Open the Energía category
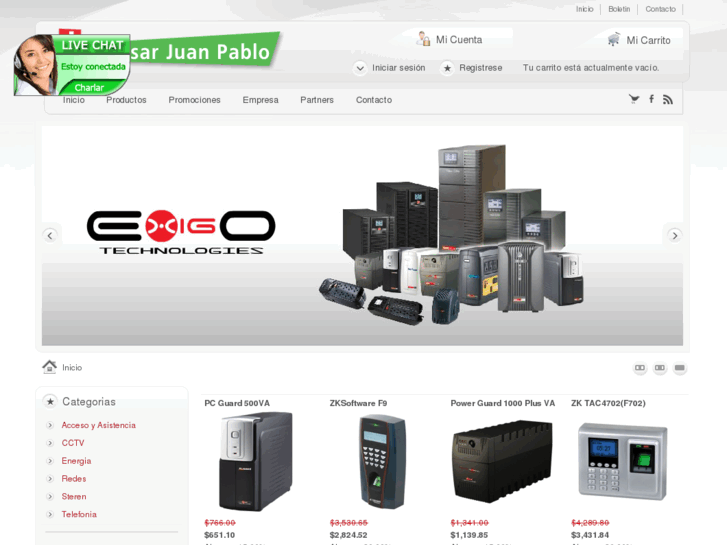 (x=77, y=461)
